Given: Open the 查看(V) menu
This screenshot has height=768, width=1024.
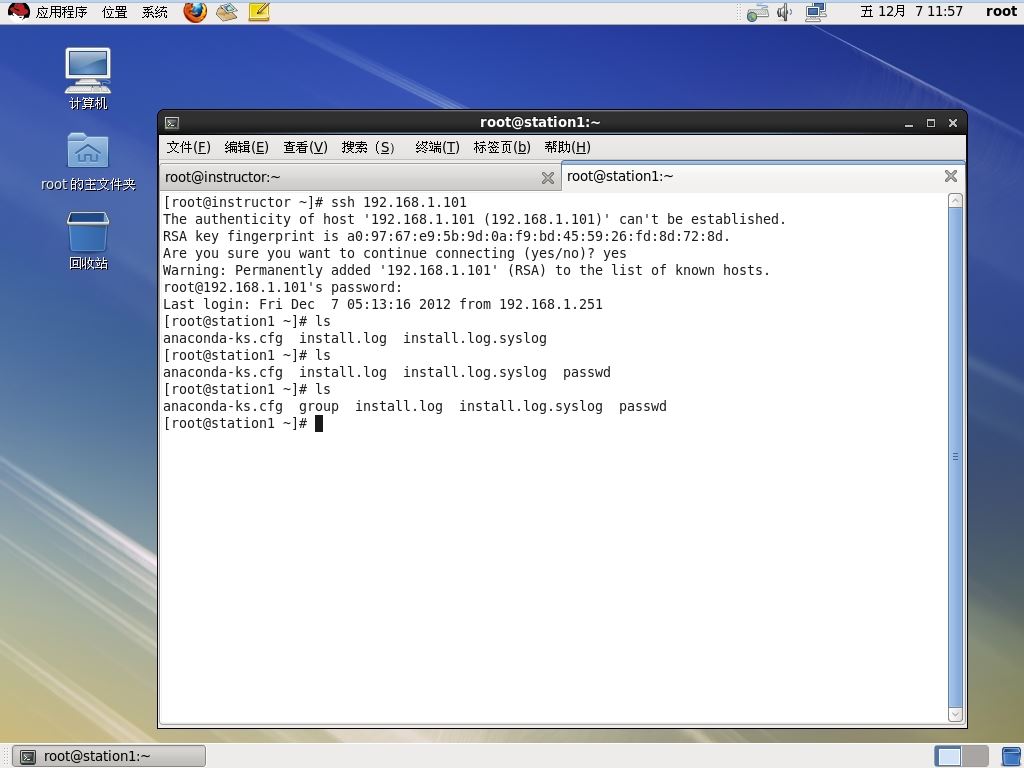Looking at the screenshot, I should tap(305, 147).
